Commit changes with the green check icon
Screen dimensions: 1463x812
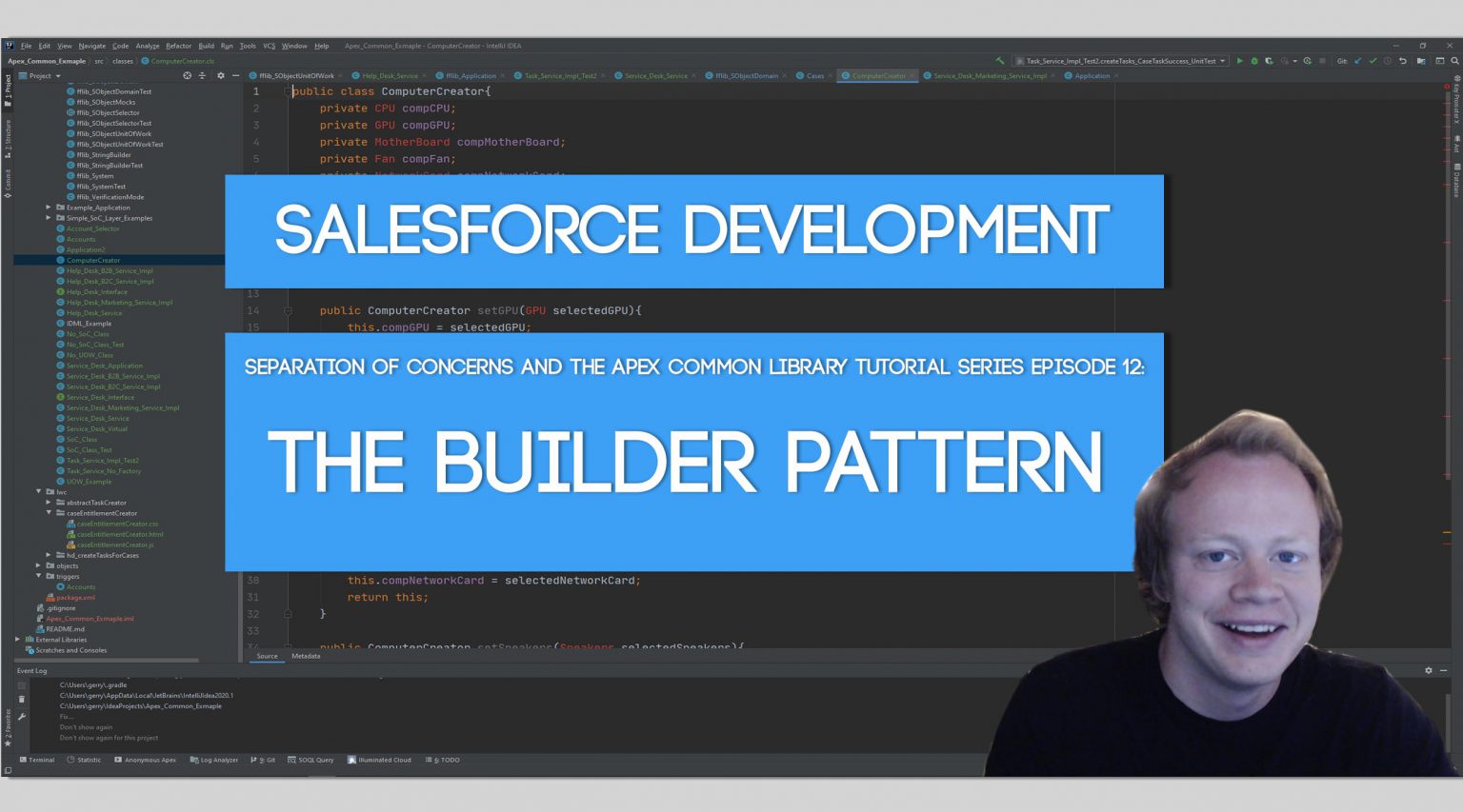[1373, 60]
